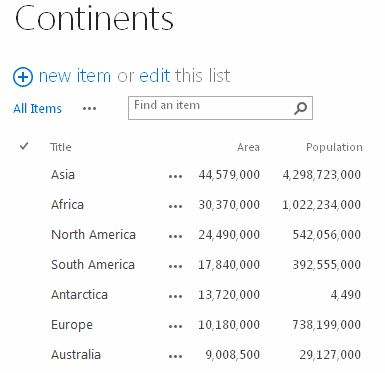The width and height of the screenshot is (385, 373).
Task: Click population value 29,127,000
Action: click(x=330, y=355)
